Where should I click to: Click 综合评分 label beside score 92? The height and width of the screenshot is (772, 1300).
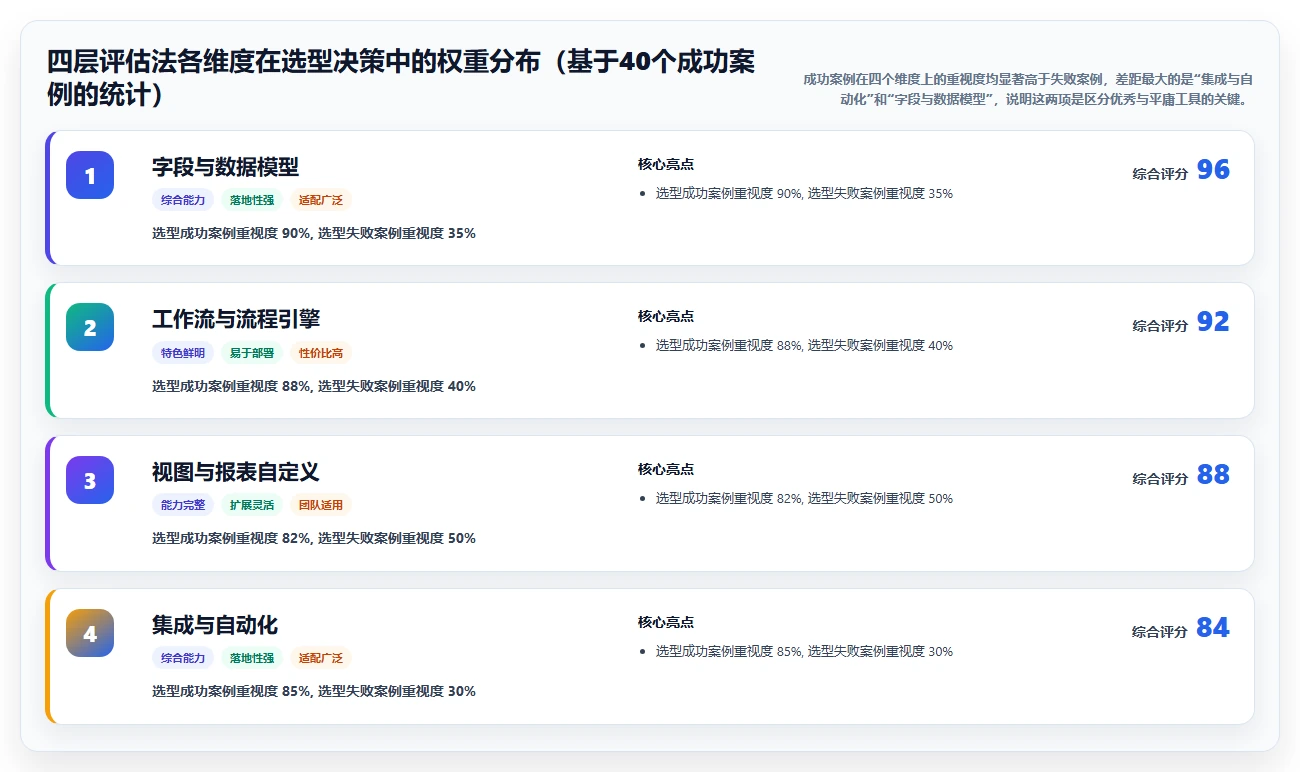click(1160, 326)
